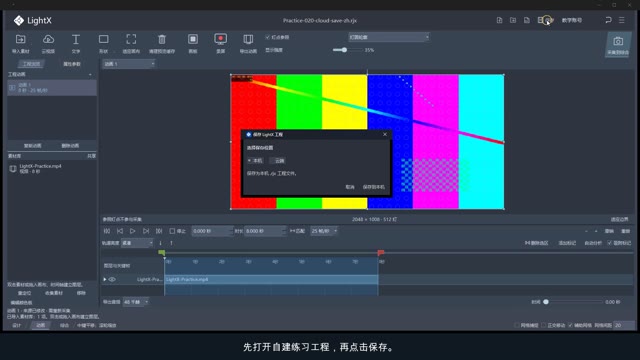Click the duration field stepper arrows
Image resolution: width=640 pixels, height=360 pixels.
tap(283, 231)
